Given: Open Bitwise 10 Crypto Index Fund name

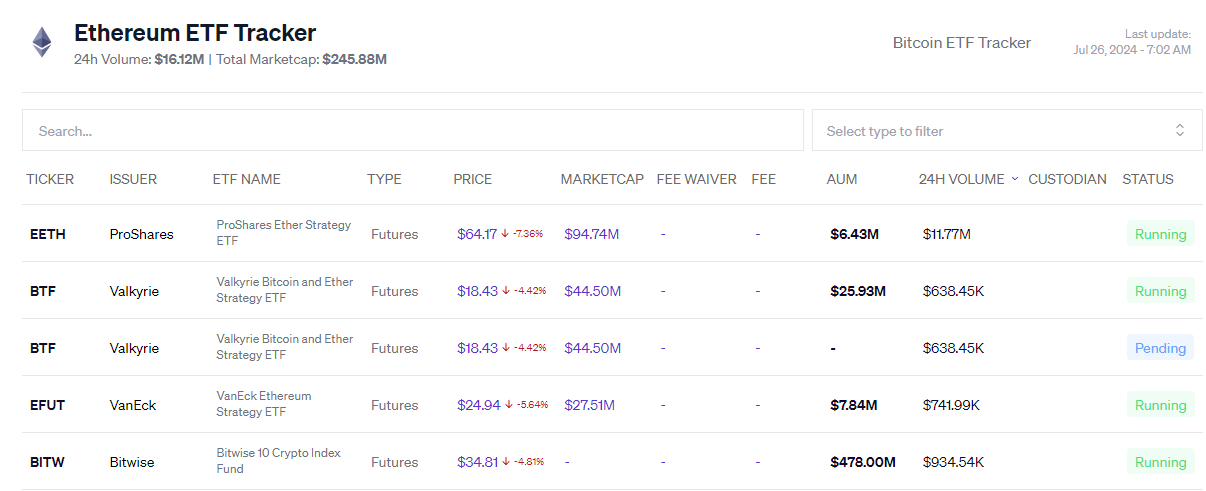Looking at the screenshot, I should point(279,461).
